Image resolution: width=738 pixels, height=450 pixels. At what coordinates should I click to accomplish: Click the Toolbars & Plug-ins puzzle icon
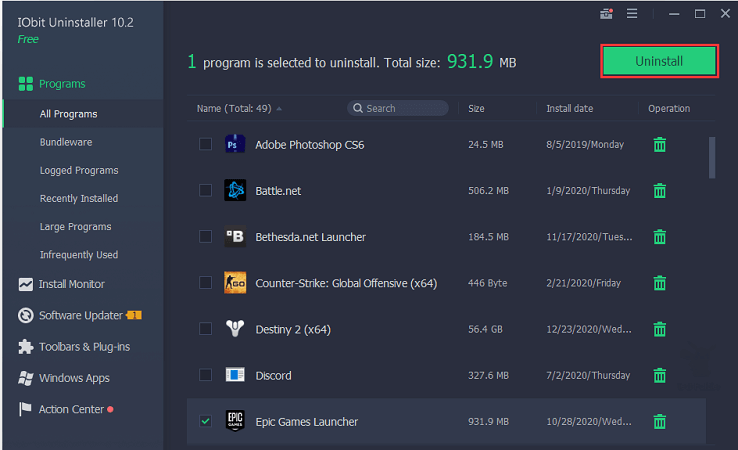point(25,347)
